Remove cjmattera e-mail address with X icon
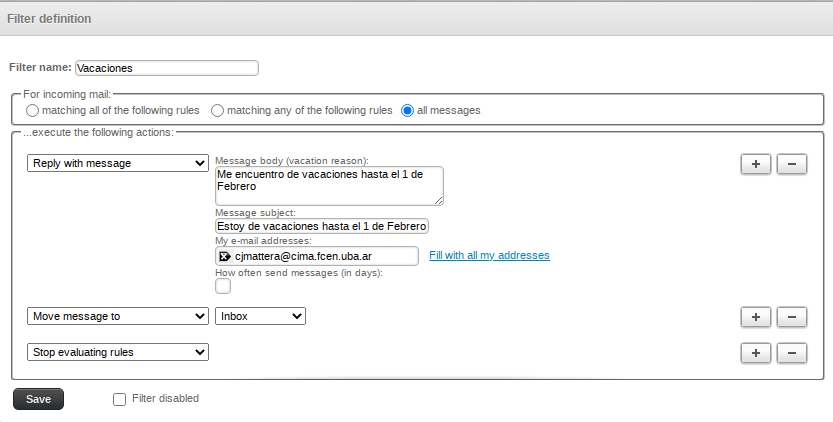Viewport: 833px width, 422px height. [224, 256]
